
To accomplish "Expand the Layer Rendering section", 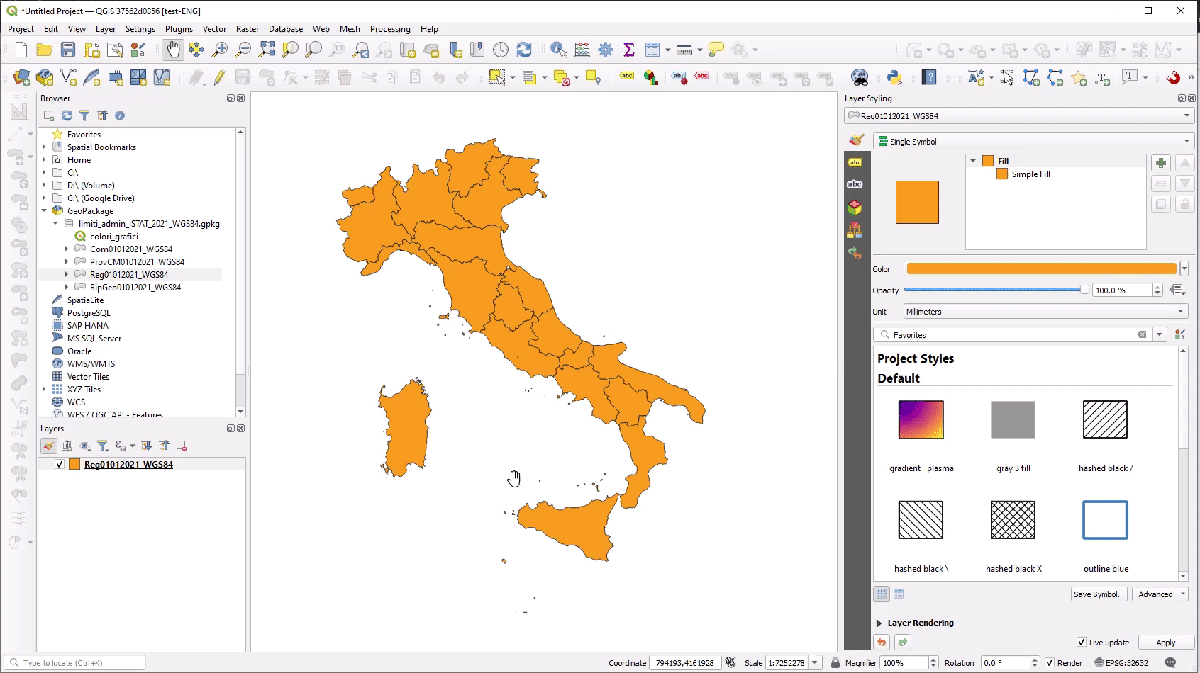I will coord(880,623).
